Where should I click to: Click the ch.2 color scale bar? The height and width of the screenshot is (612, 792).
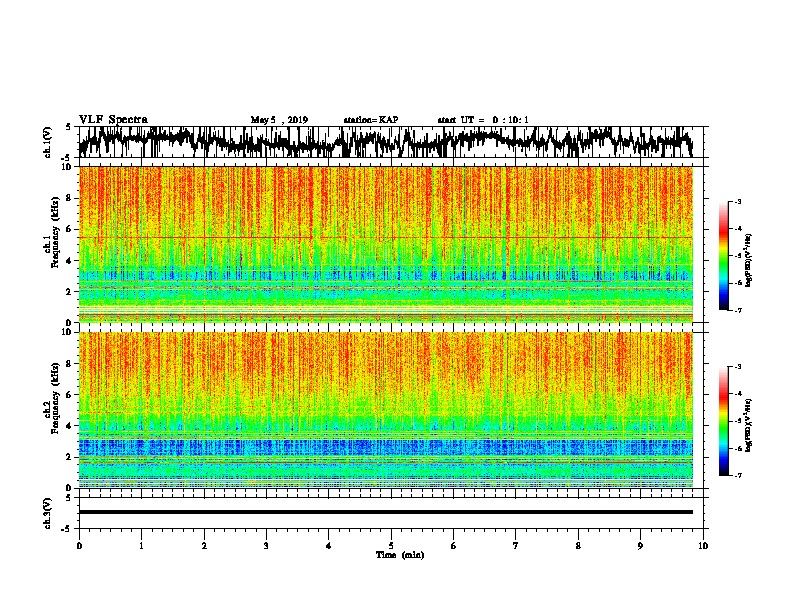723,421
